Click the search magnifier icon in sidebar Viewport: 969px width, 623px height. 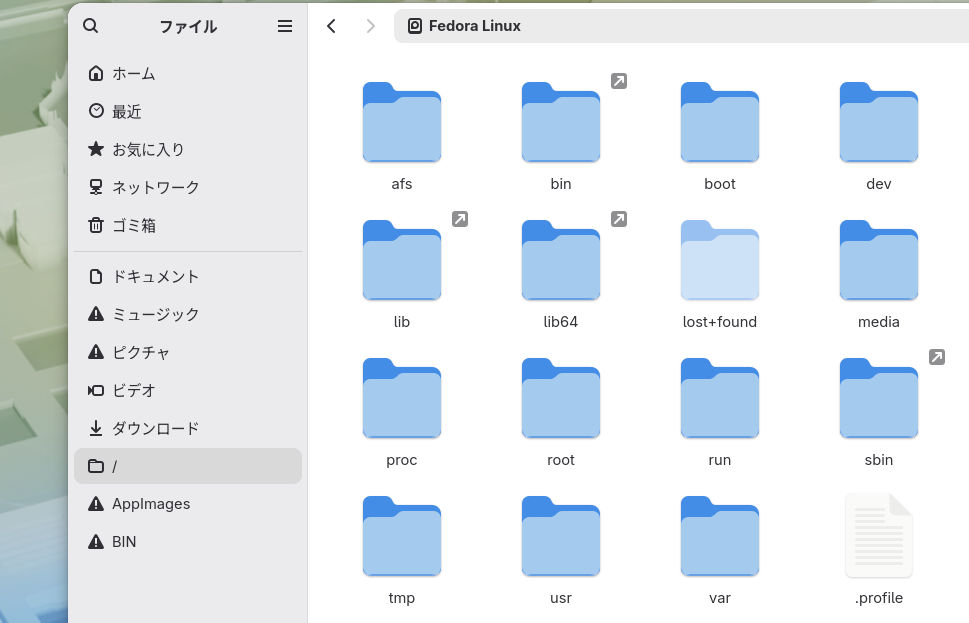[x=91, y=26]
